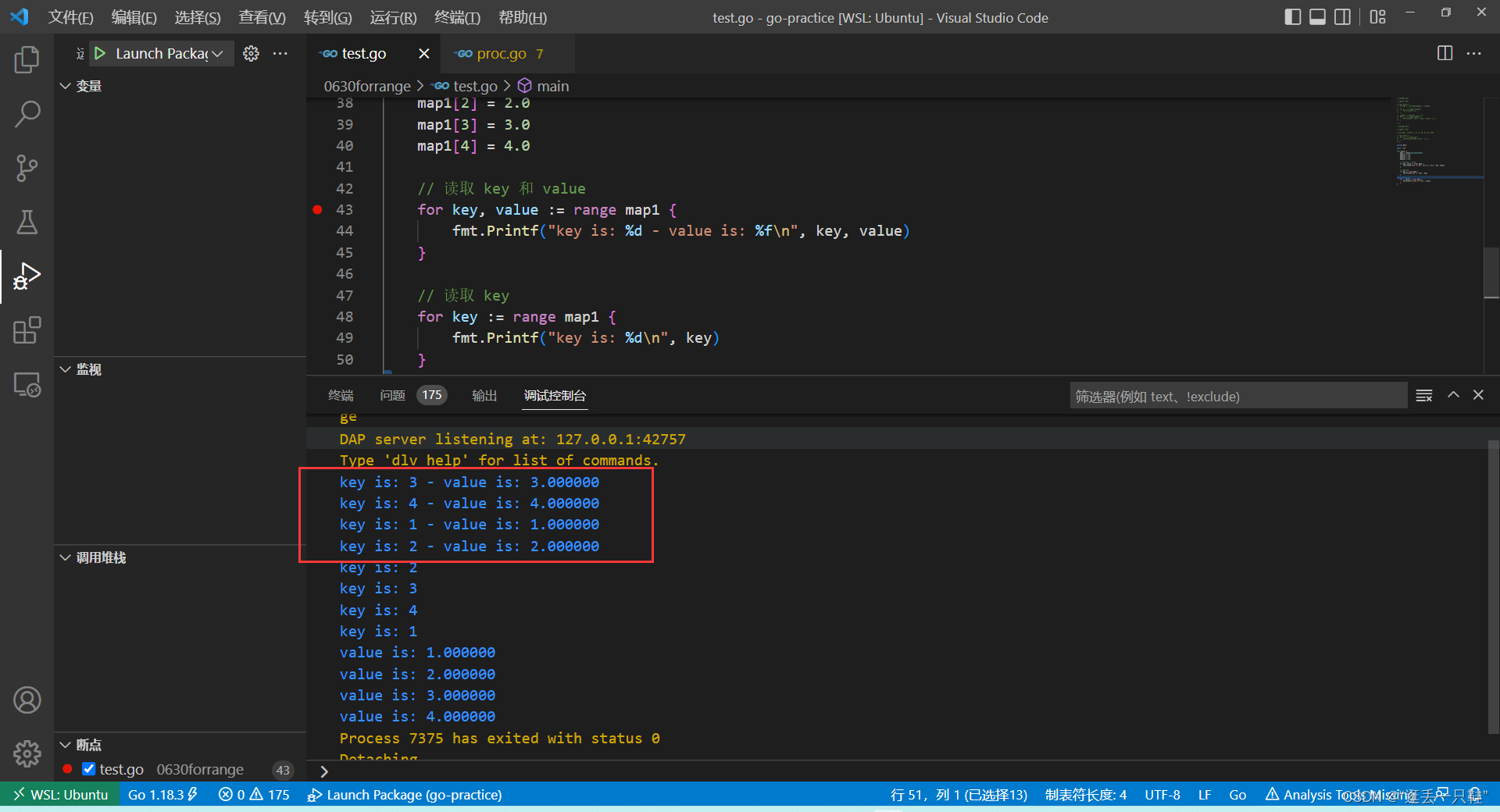1500x812 pixels.
Task: Click Go 1.18.3 version in status bar
Action: (162, 795)
